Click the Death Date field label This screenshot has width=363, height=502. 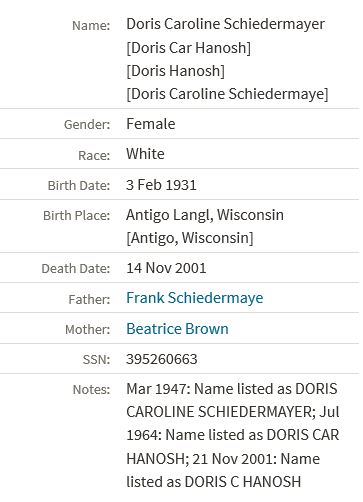(x=76, y=269)
